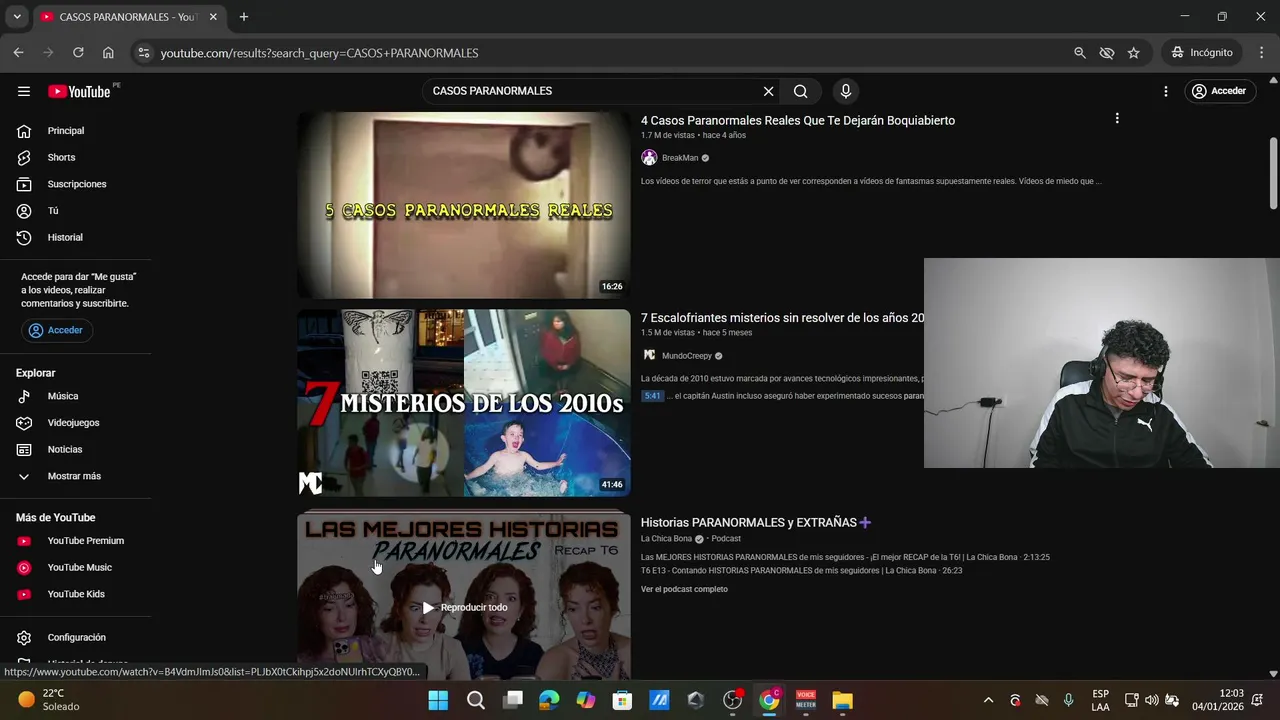
Task: Jump to the 5:41 timestamp chip
Action: pyautogui.click(x=652, y=396)
